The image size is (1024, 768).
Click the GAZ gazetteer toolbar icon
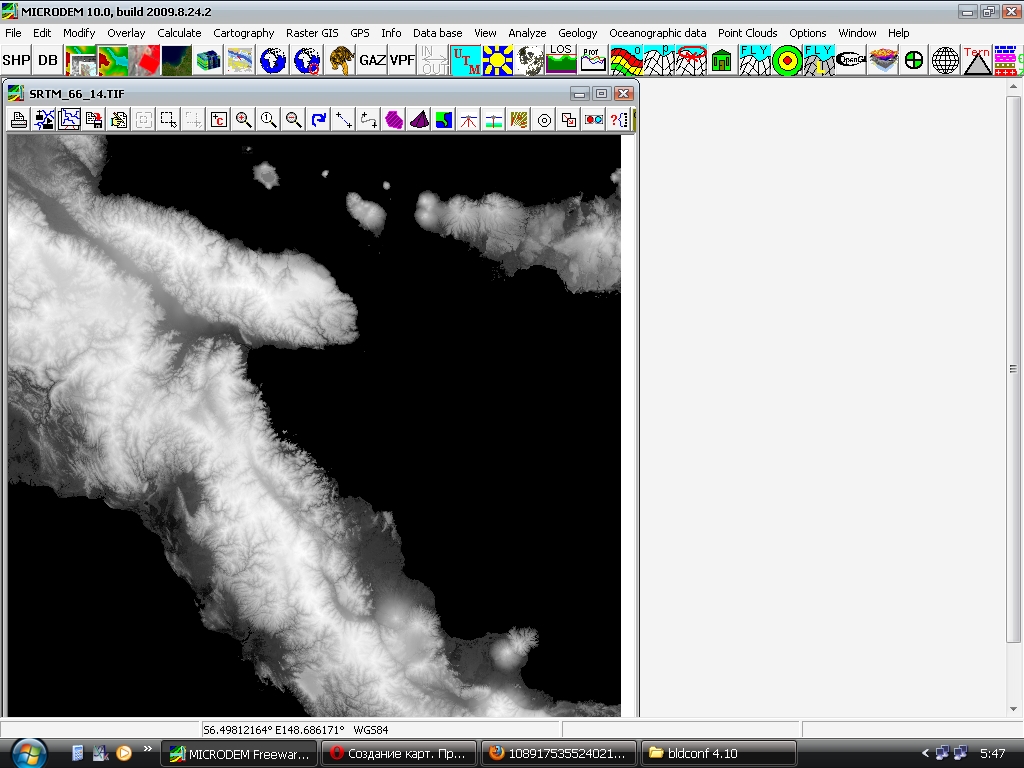pos(372,60)
